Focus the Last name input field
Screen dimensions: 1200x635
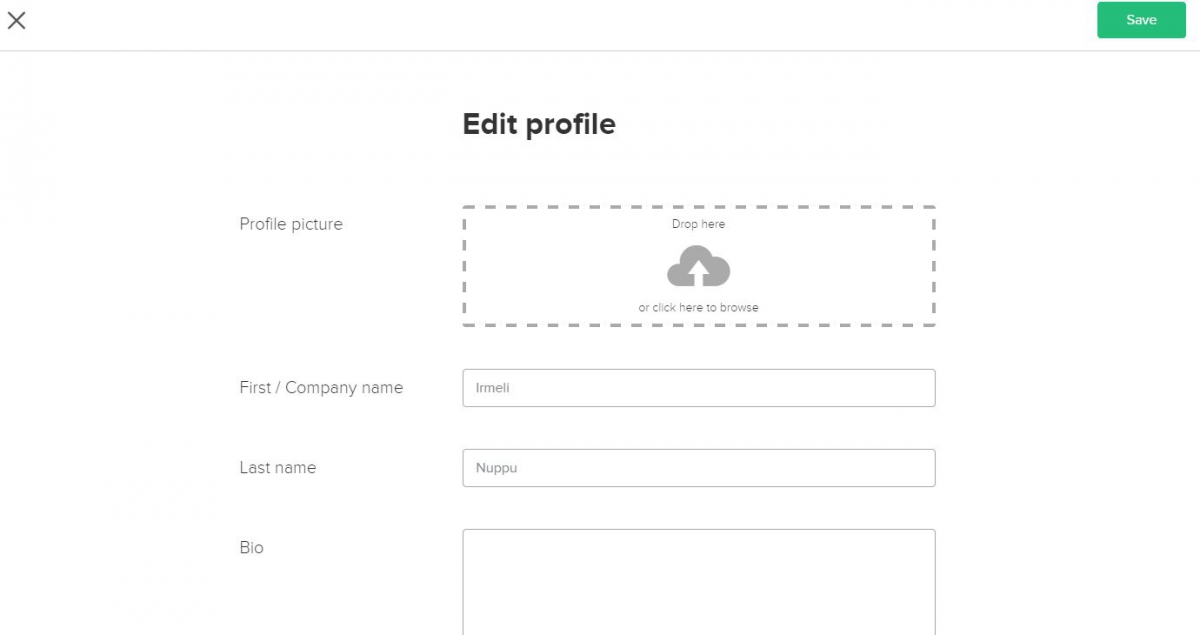pyautogui.click(x=698, y=468)
